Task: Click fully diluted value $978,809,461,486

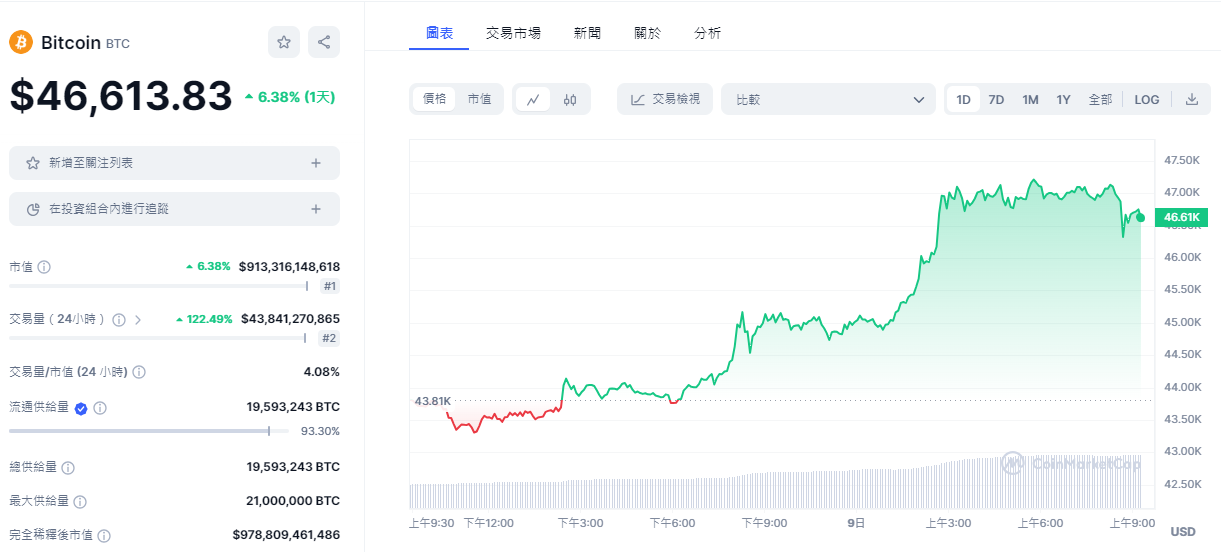Action: pyautogui.click(x=286, y=535)
